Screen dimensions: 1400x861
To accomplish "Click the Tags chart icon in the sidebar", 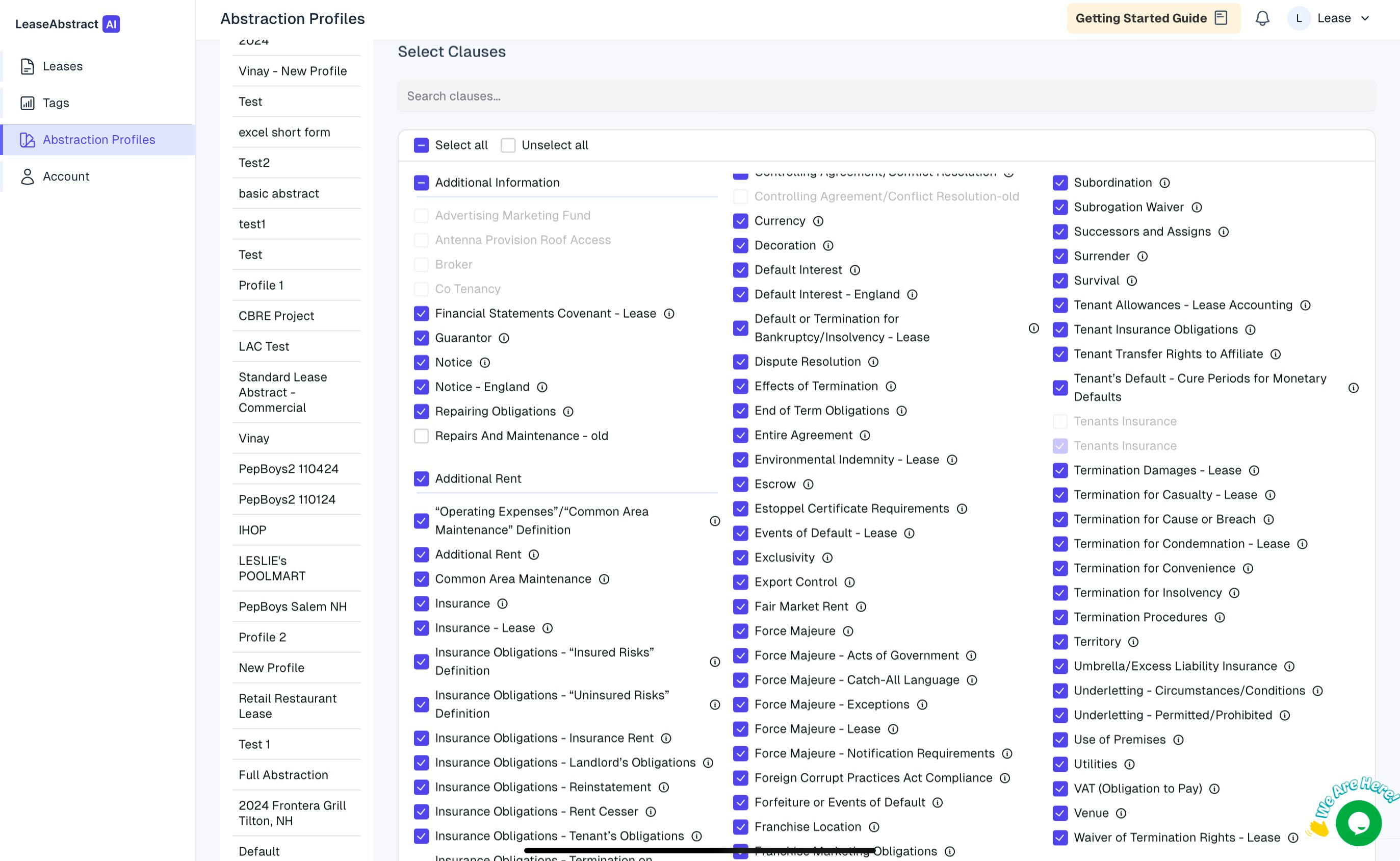I will [x=28, y=103].
